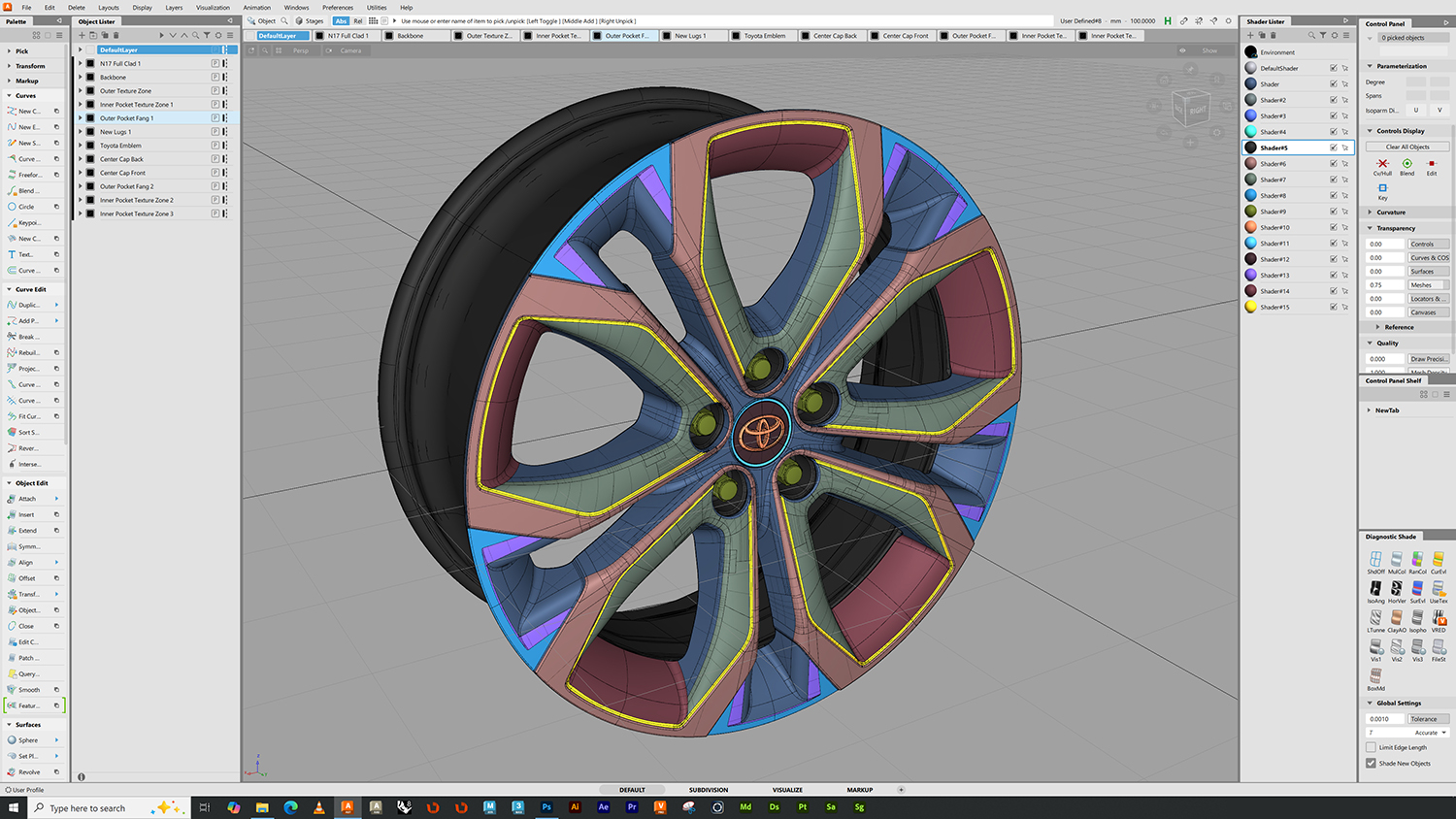Viewport: 1456px width, 819px height.
Task: Expand the Outer Texture Zone layer
Action: coord(81,90)
